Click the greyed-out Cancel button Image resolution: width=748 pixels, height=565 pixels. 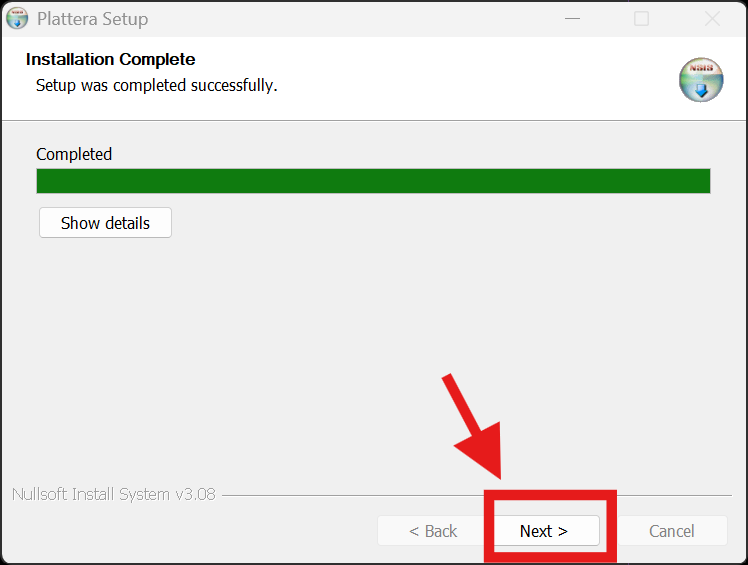coord(671,531)
